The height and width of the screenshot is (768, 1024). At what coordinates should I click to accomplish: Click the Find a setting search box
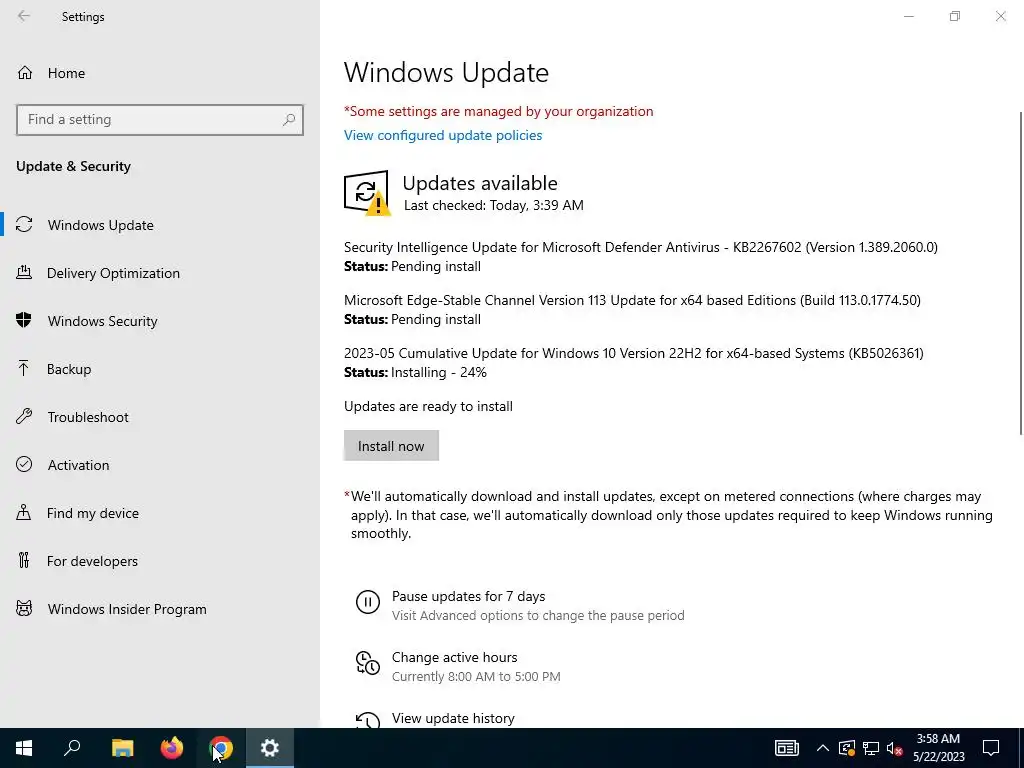click(x=160, y=120)
